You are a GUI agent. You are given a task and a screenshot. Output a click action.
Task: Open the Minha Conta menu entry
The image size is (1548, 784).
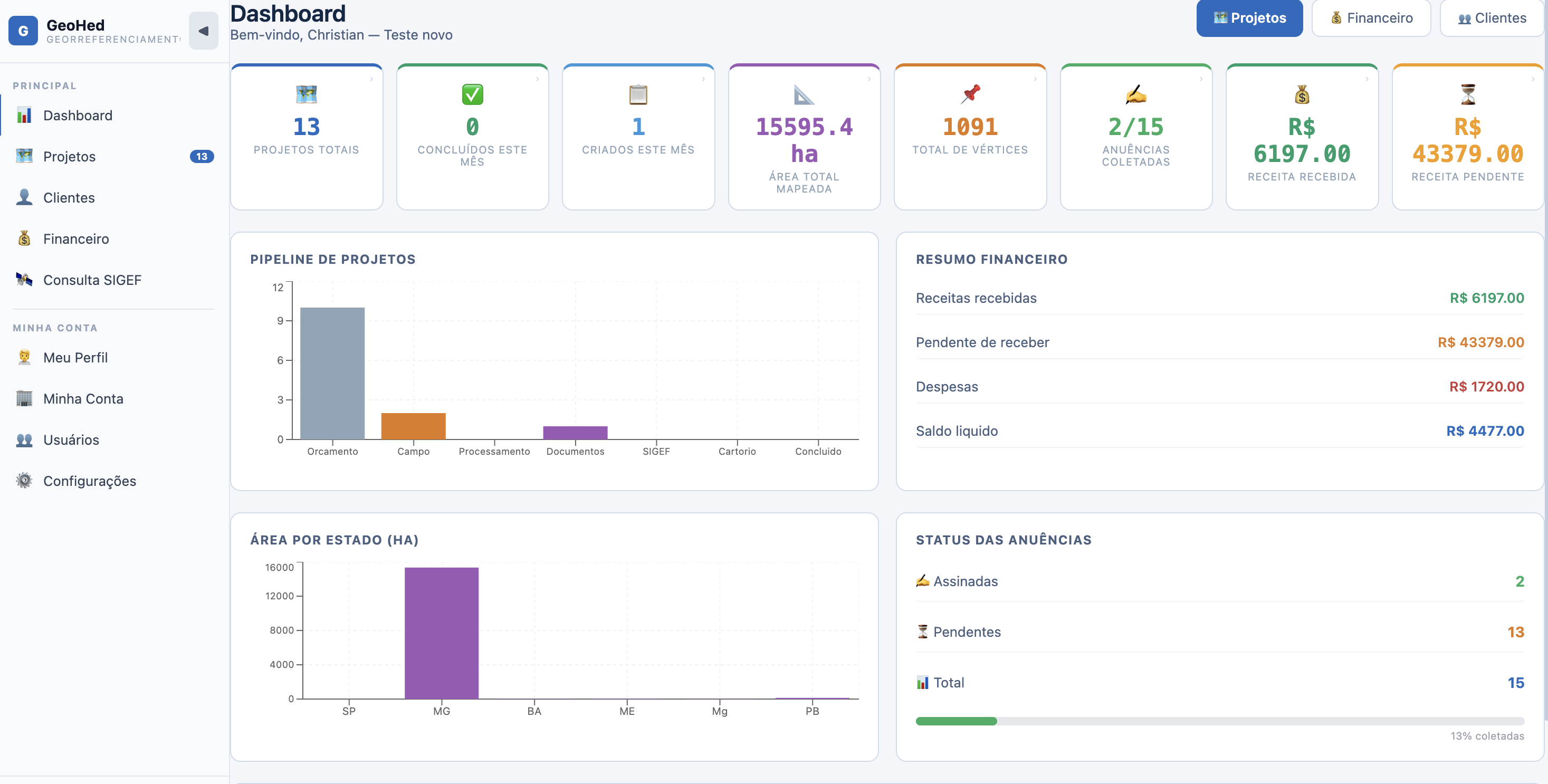tap(113, 398)
